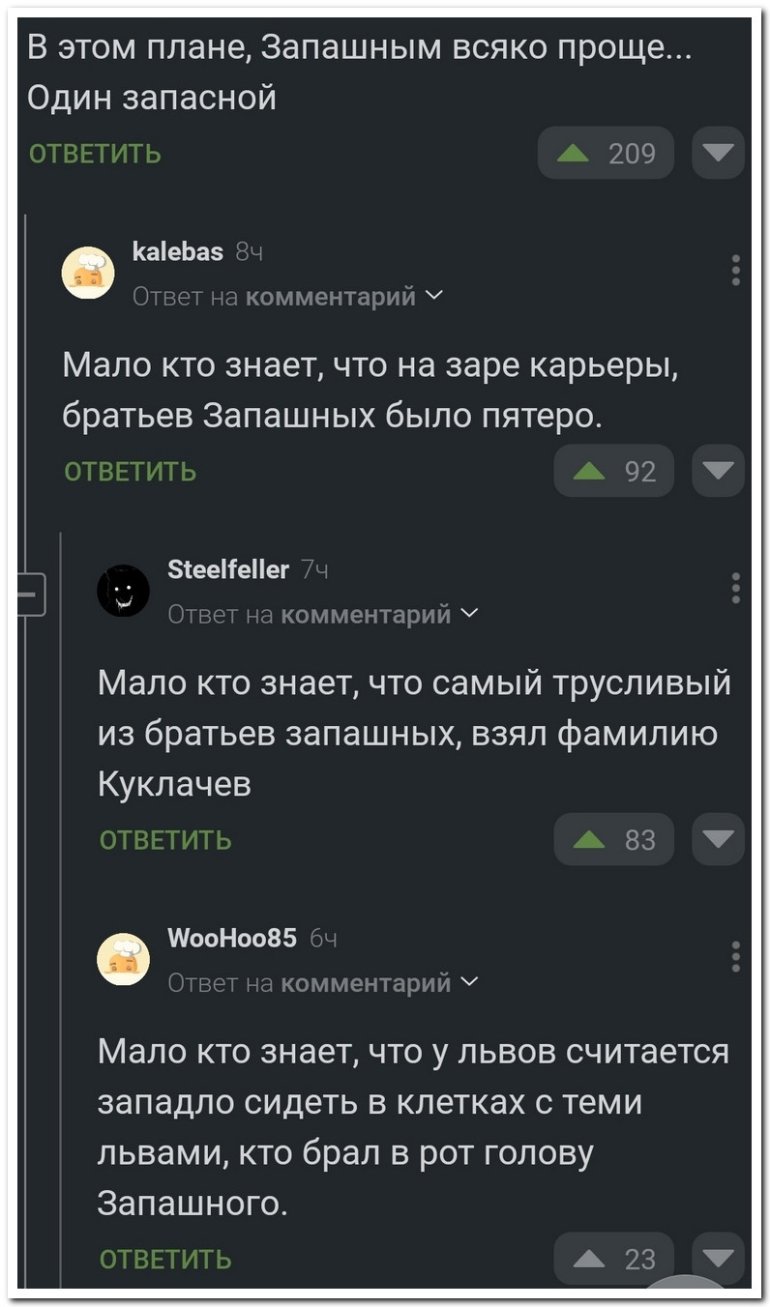Open kalebas's profile avatar

click(x=89, y=272)
